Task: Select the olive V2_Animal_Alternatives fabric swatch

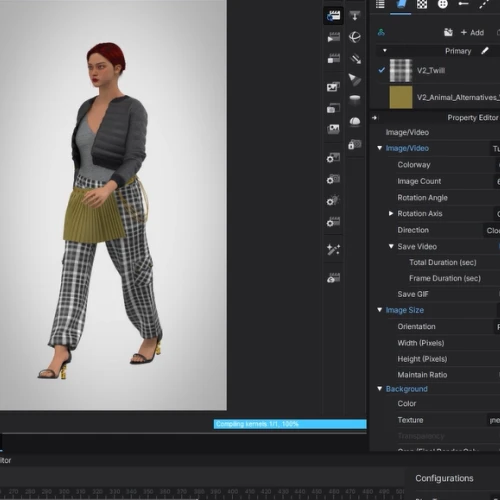Action: (401, 97)
